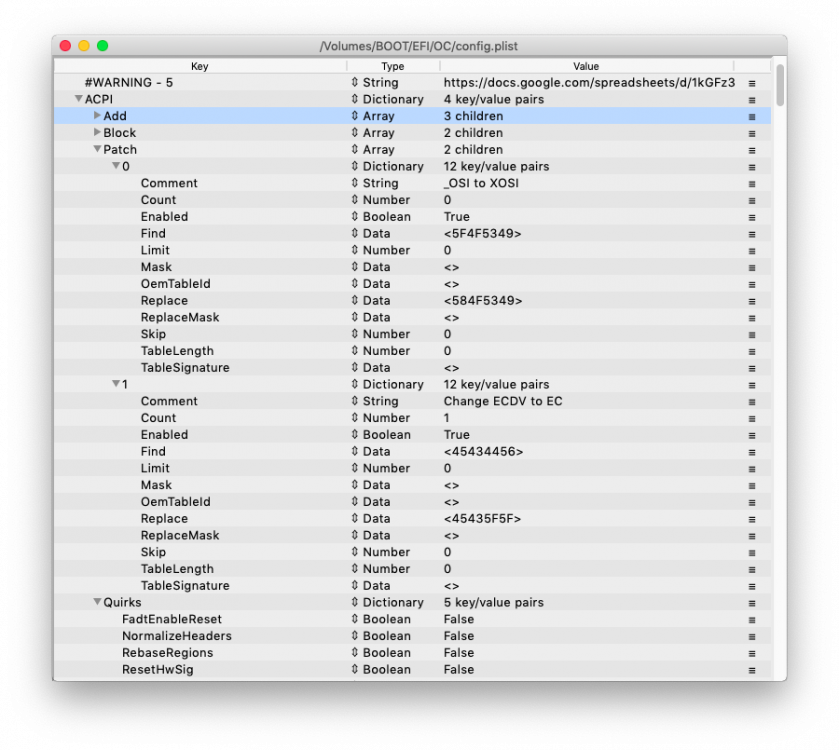Click the Key column header
The image size is (839, 750).
point(200,66)
